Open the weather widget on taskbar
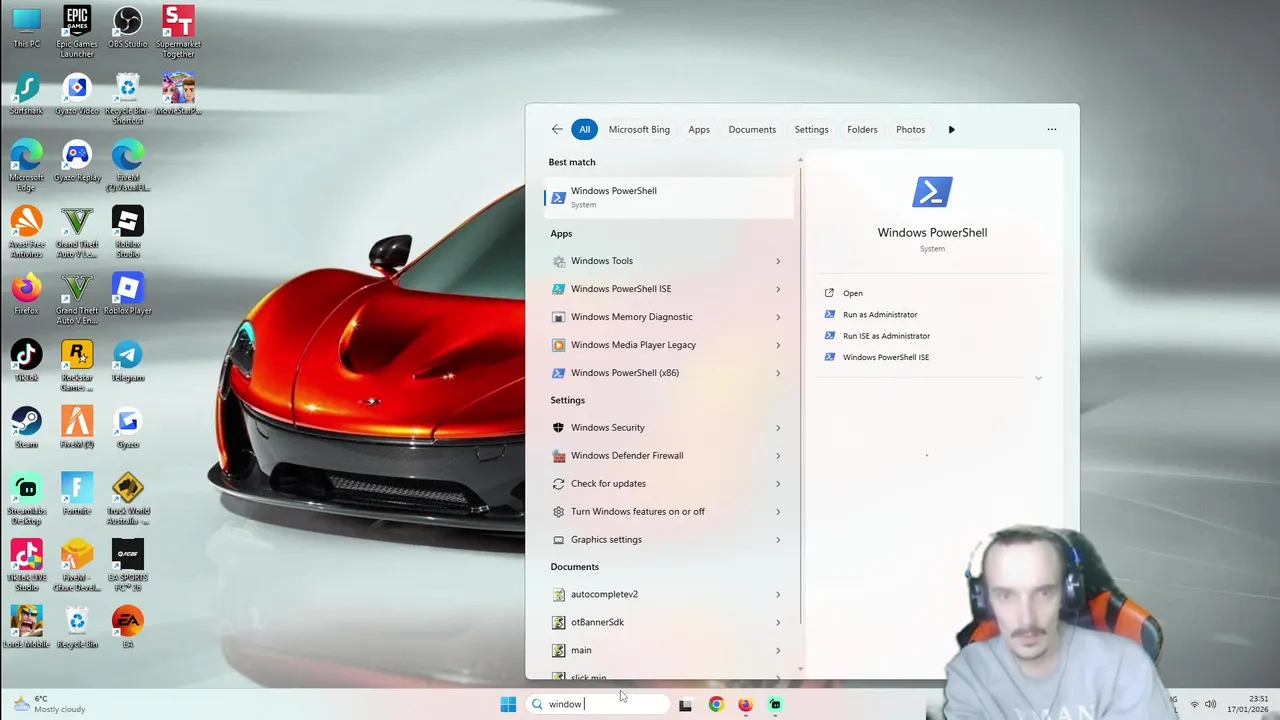Image resolution: width=1280 pixels, height=720 pixels. click(48, 704)
